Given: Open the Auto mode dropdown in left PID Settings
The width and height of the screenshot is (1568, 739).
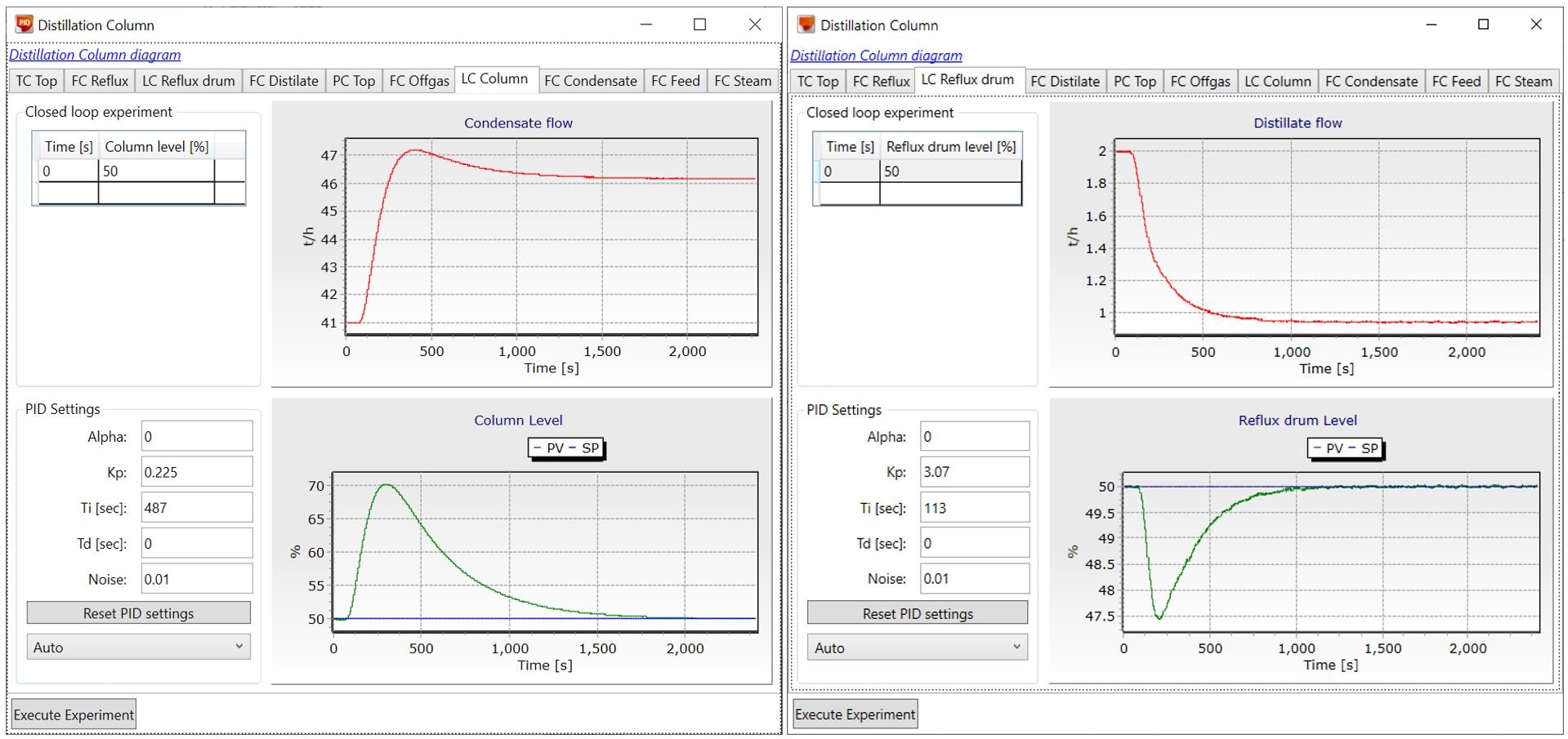Looking at the screenshot, I should (137, 647).
